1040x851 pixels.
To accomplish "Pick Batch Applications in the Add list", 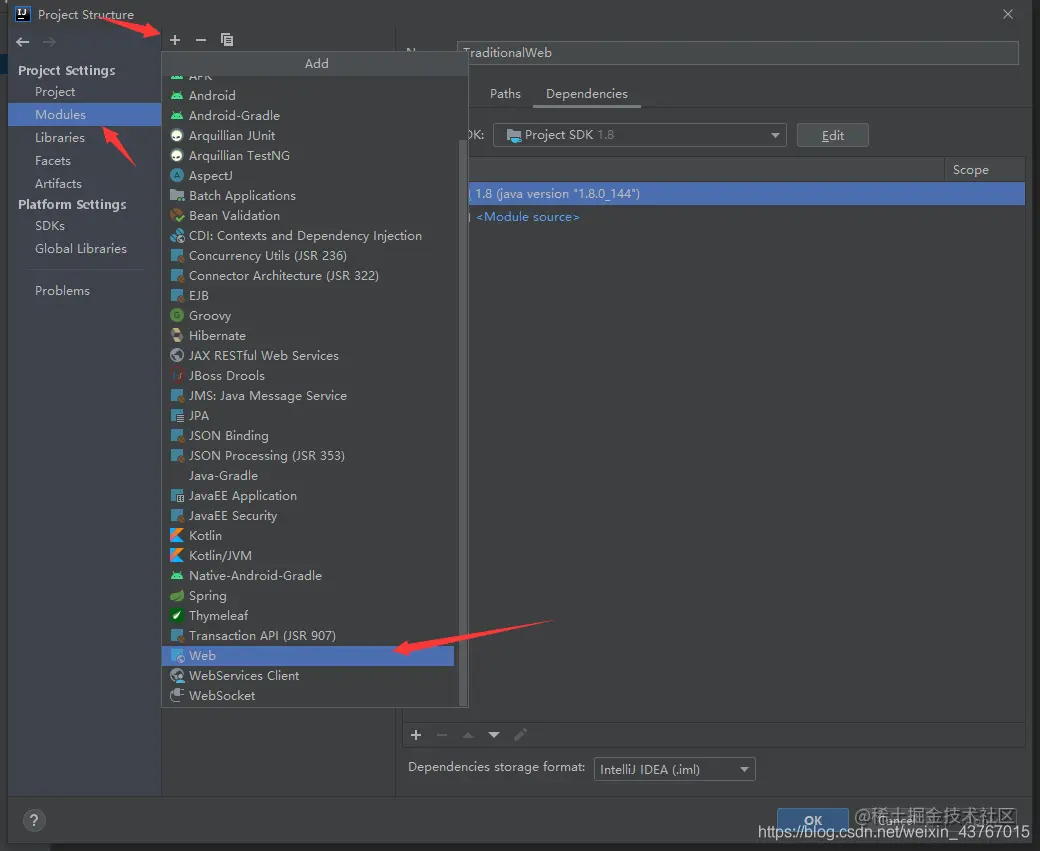I will (308, 196).
